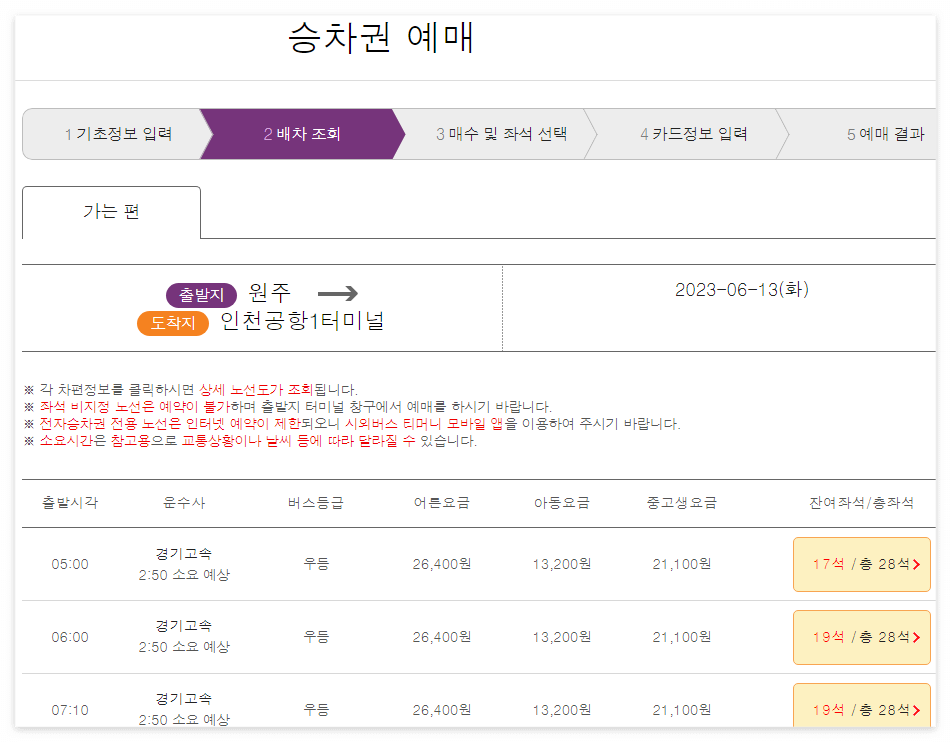The height and width of the screenshot is (742, 951).
Task: Click 21,100원 student fare in 05:00 row
Action: pyautogui.click(x=682, y=564)
